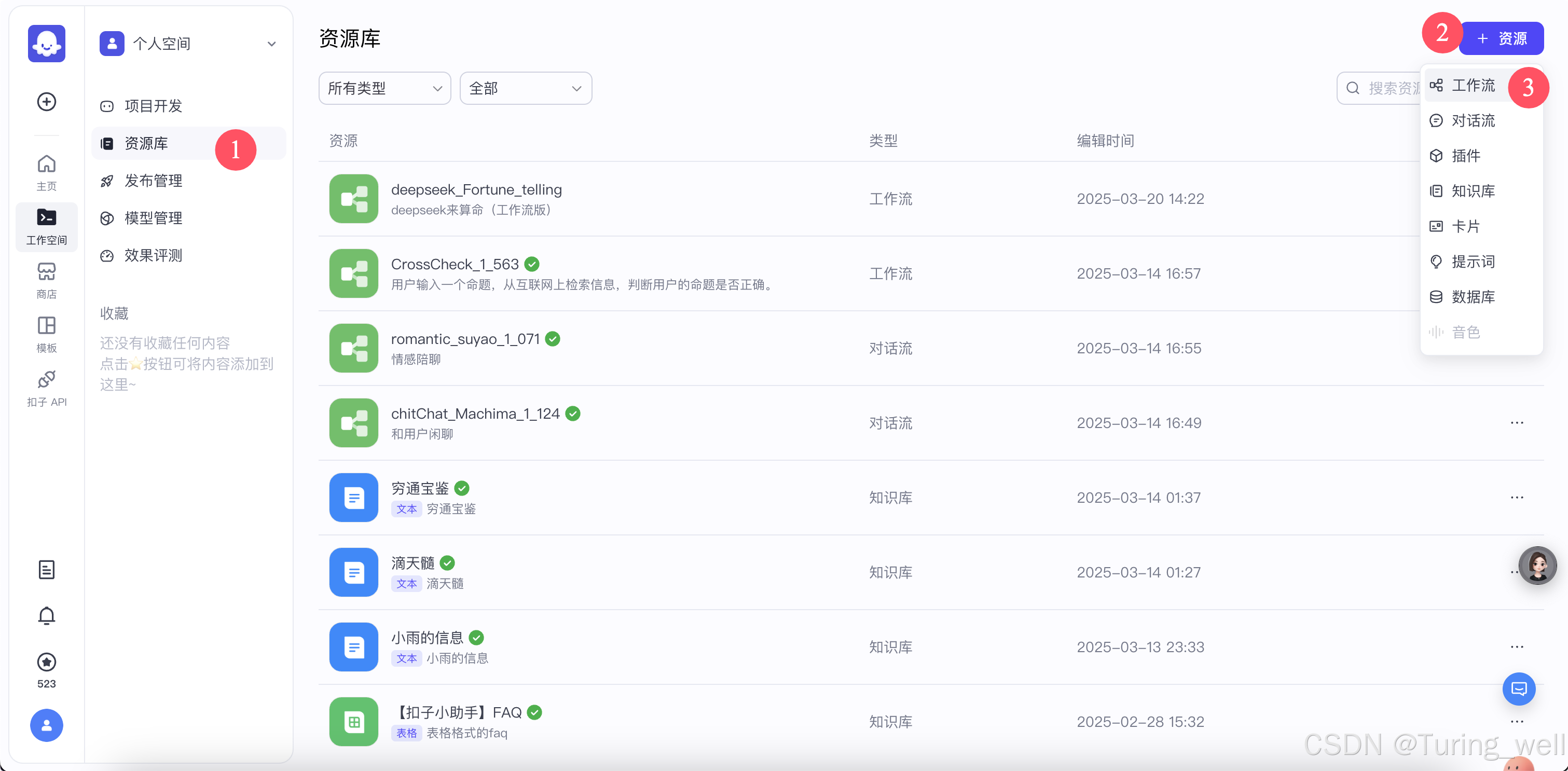Open more options for chitChat_Machima_1_124 row

[1516, 423]
